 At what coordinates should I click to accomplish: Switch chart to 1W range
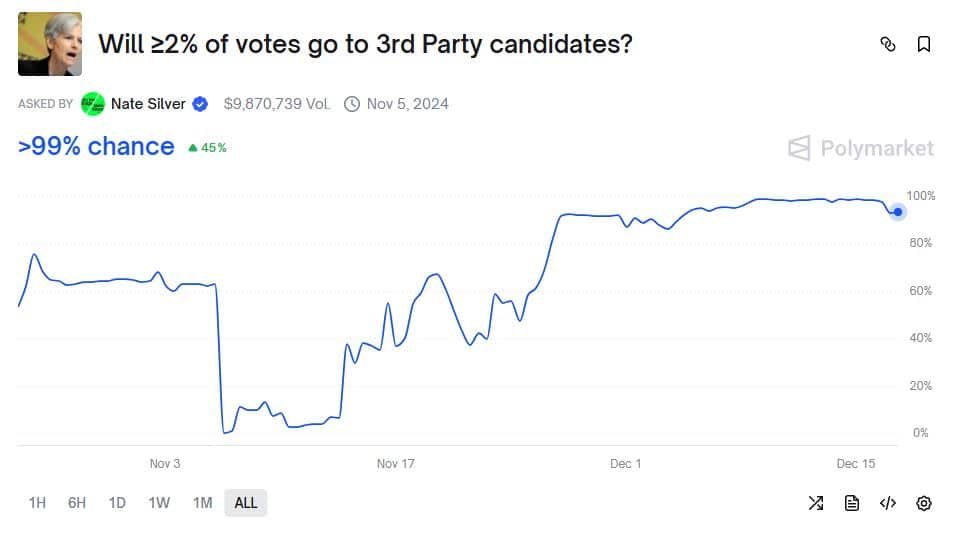159,503
